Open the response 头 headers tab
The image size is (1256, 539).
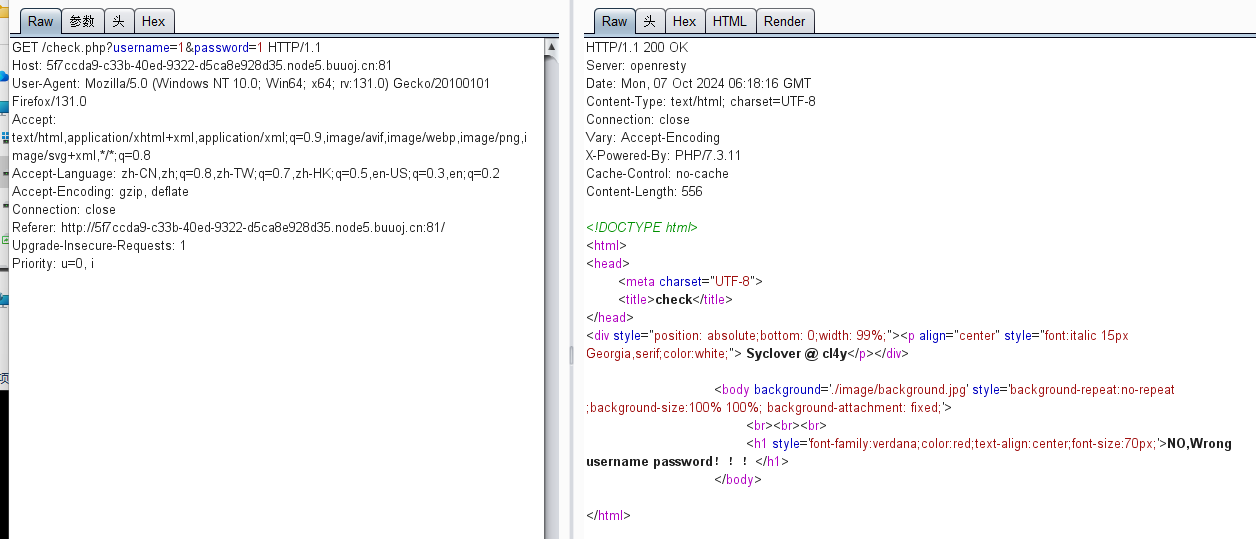(x=650, y=21)
